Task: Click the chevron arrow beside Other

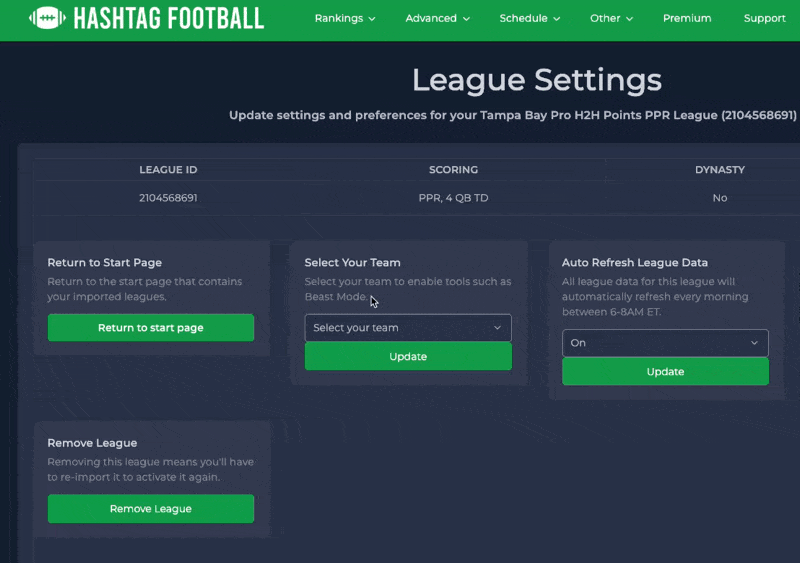Action: (x=630, y=19)
